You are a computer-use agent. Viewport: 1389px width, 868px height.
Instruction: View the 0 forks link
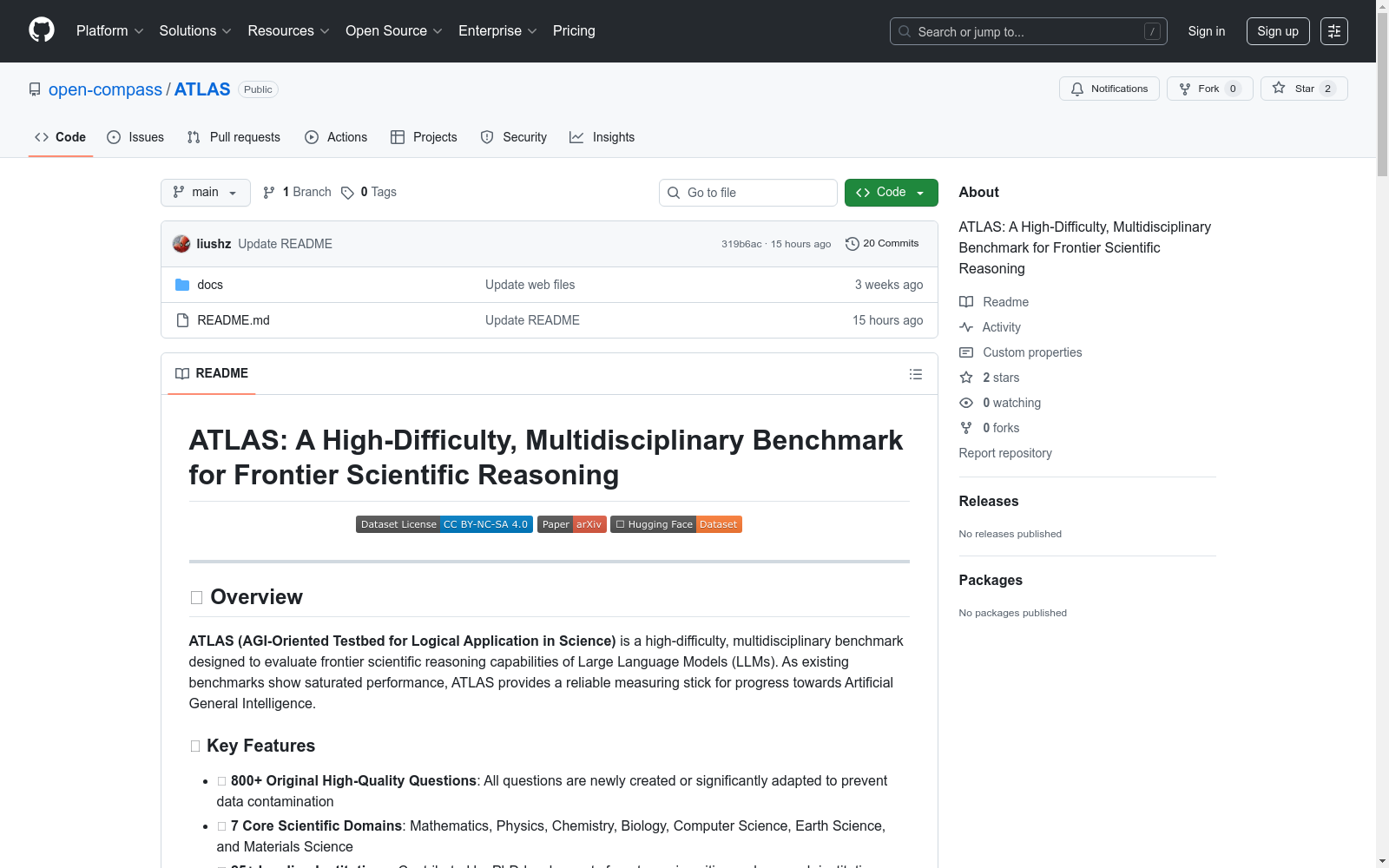click(x=990, y=428)
